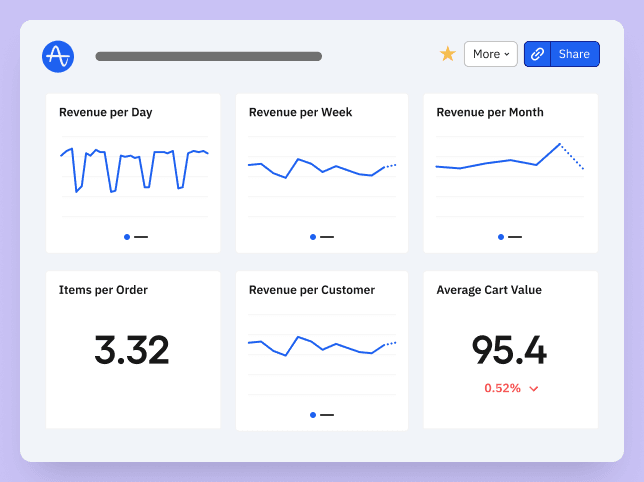Viewport: 644px width, 482px height.
Task: Open the More dropdown menu
Action: (490, 54)
